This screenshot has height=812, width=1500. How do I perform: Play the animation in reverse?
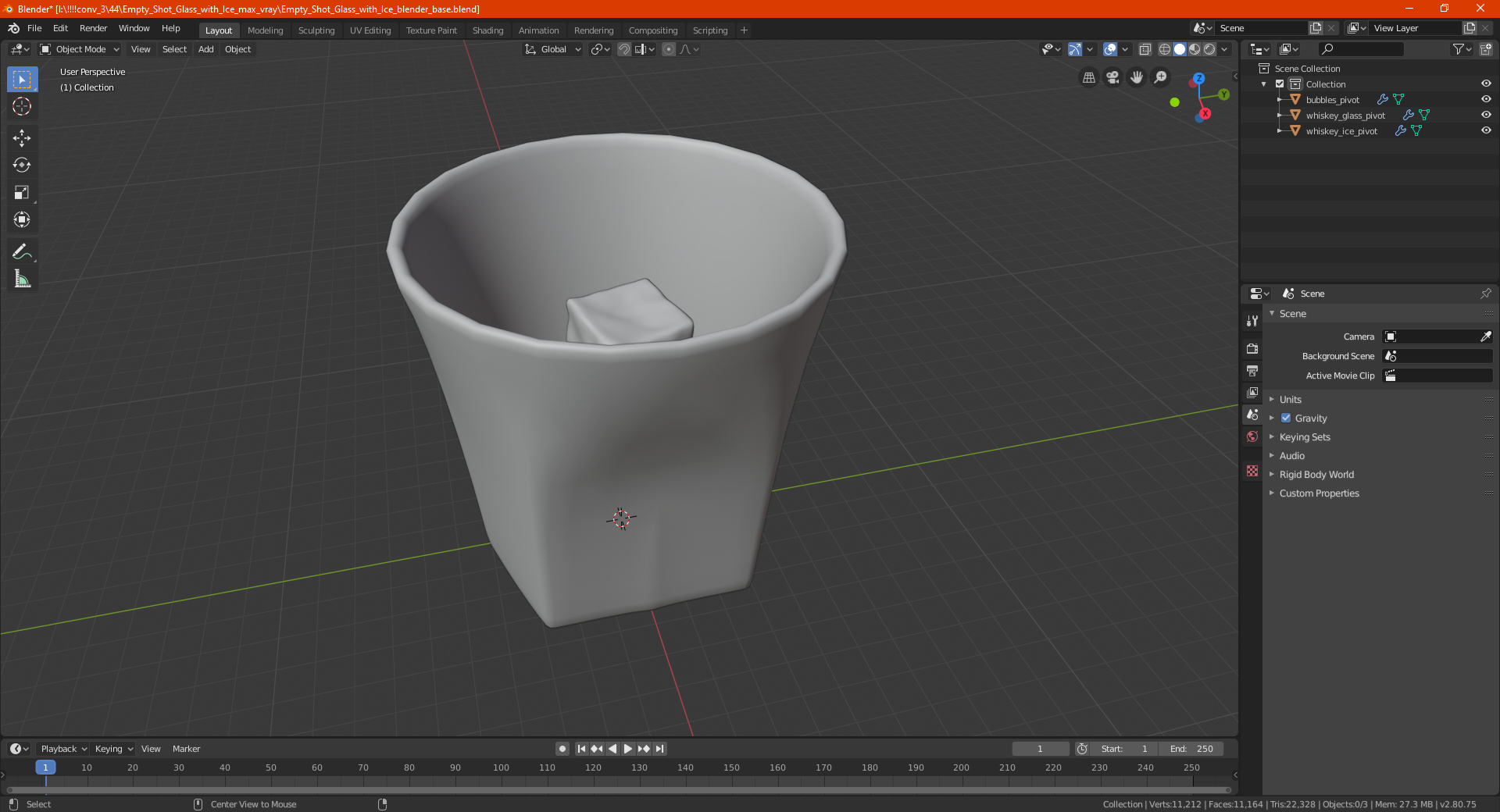(x=612, y=749)
